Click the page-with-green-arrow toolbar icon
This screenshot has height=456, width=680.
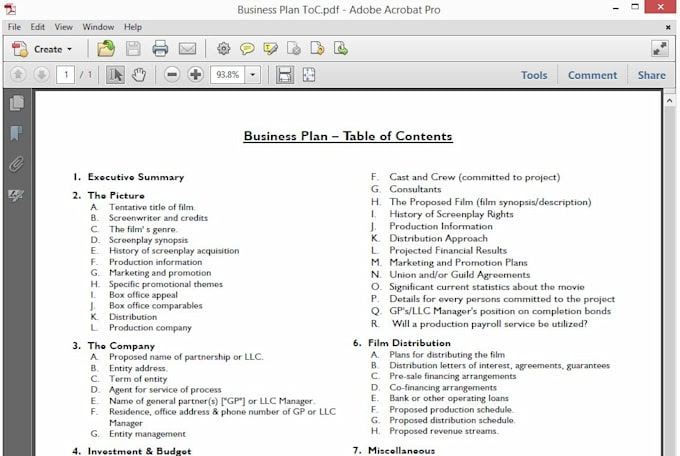(340, 49)
